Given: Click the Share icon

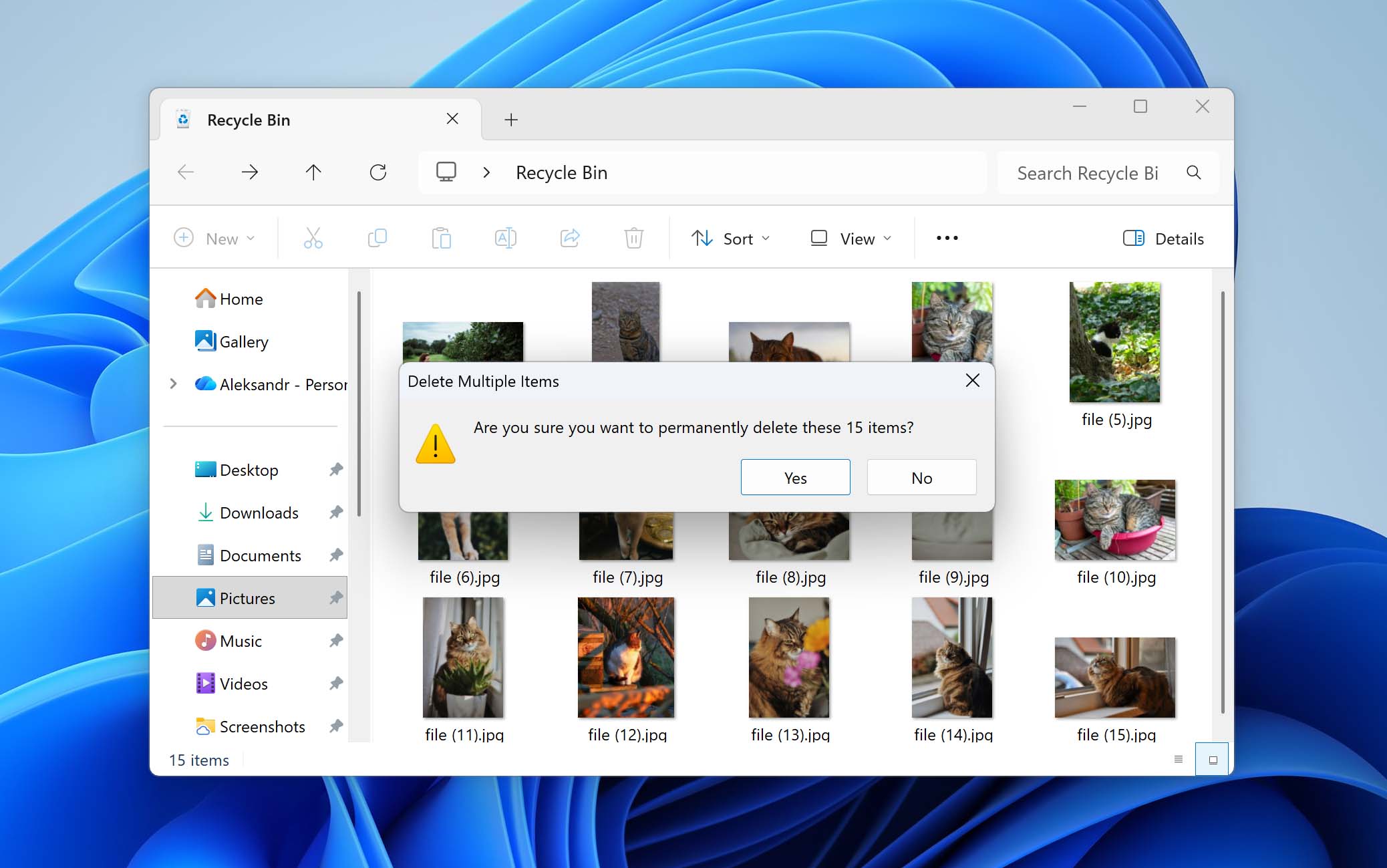Looking at the screenshot, I should point(569,238).
